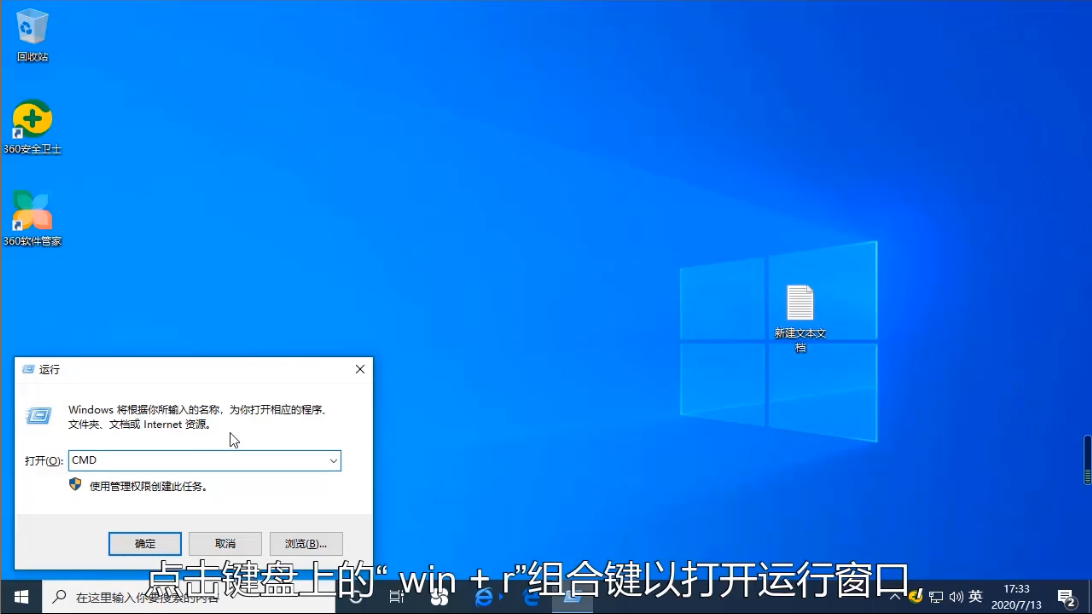Click the network status tray icon
Screen dimensions: 1092x614
[936, 597]
